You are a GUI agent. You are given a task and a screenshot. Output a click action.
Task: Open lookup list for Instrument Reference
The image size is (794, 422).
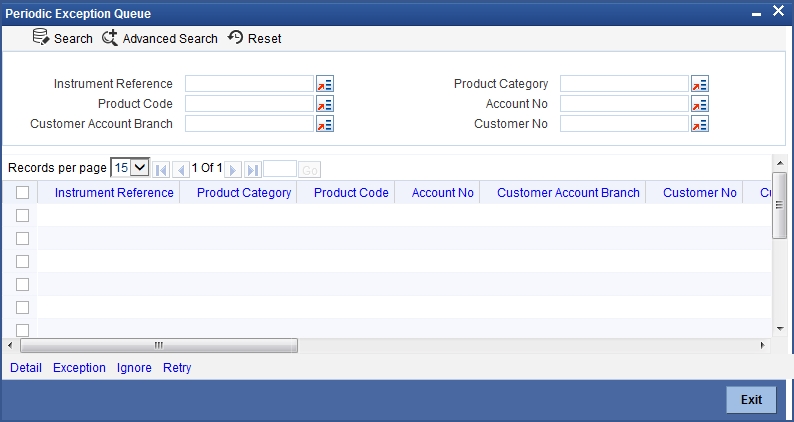(325, 84)
